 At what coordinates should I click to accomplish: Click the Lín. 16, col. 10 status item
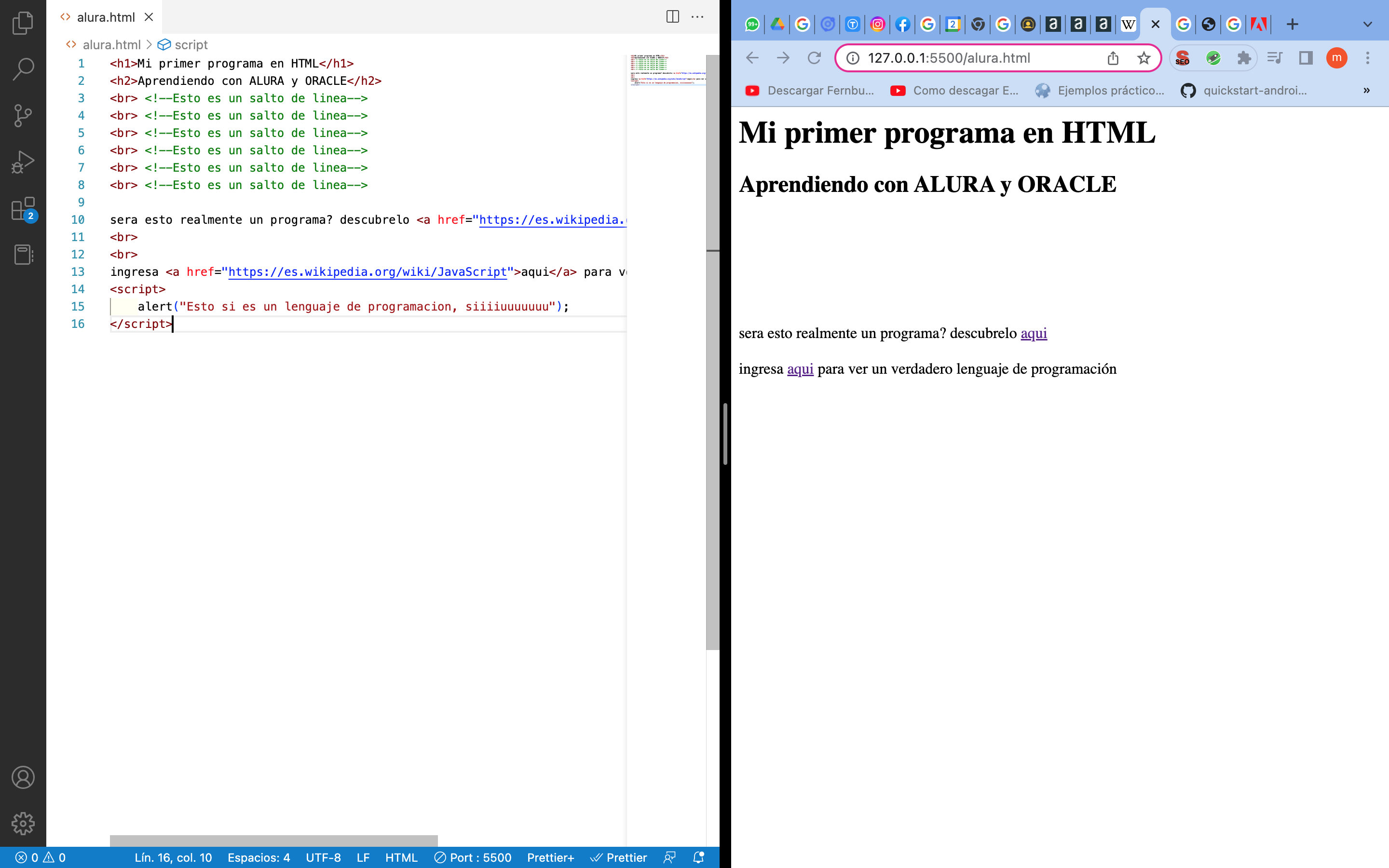[x=173, y=858]
